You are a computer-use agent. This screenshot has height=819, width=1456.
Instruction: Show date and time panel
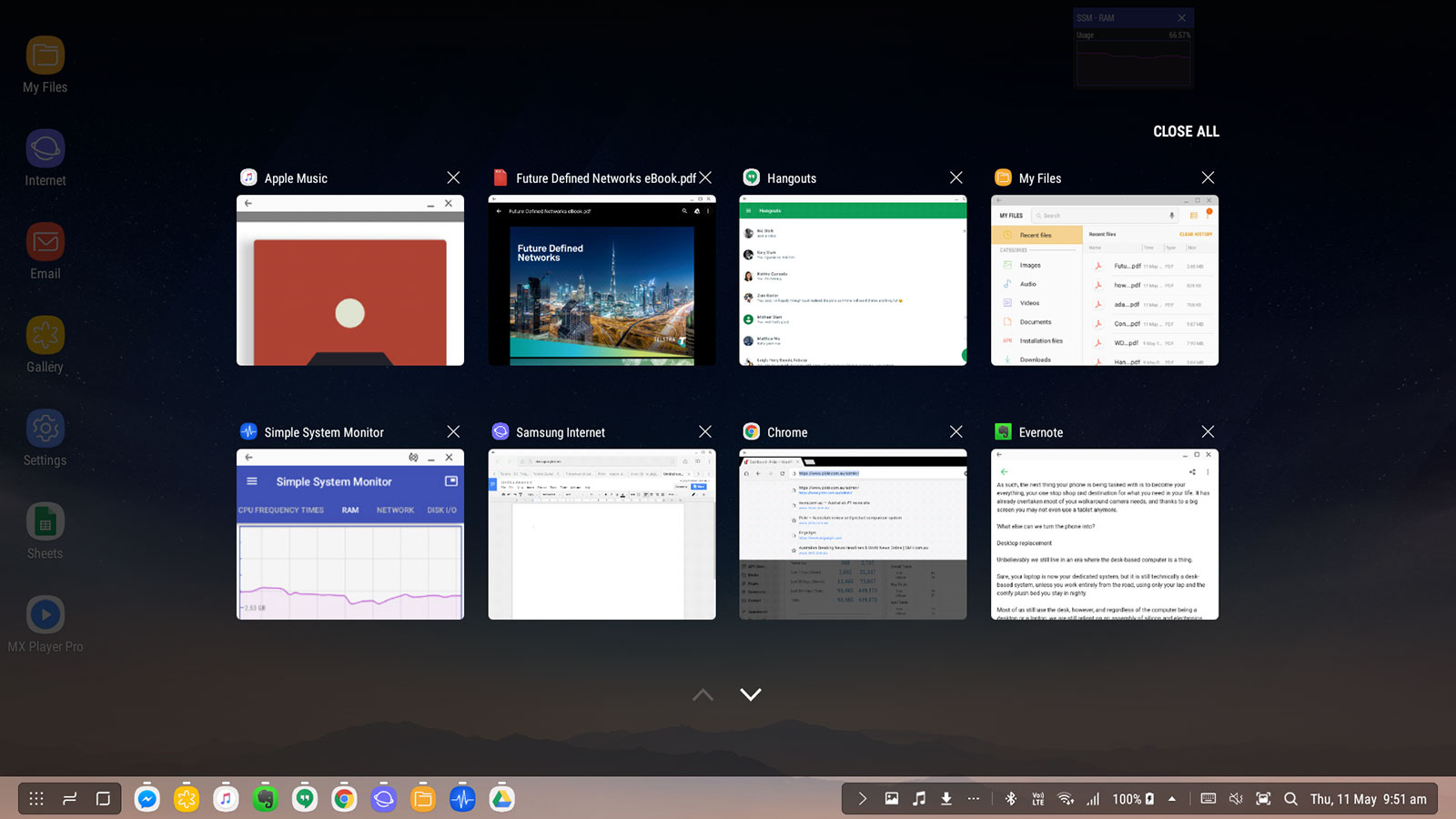point(1368,799)
